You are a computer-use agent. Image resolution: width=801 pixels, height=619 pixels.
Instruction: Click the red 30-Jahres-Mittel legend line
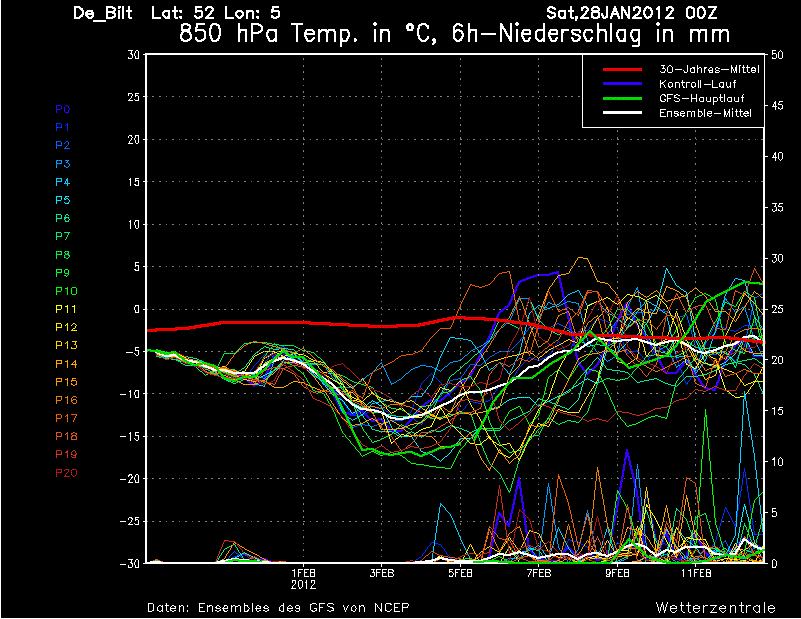click(x=622, y=69)
